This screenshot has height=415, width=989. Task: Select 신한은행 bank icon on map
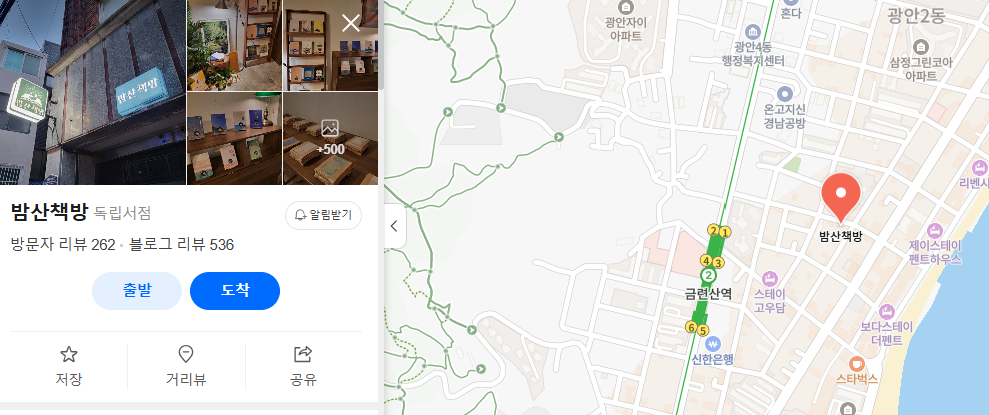click(x=713, y=344)
